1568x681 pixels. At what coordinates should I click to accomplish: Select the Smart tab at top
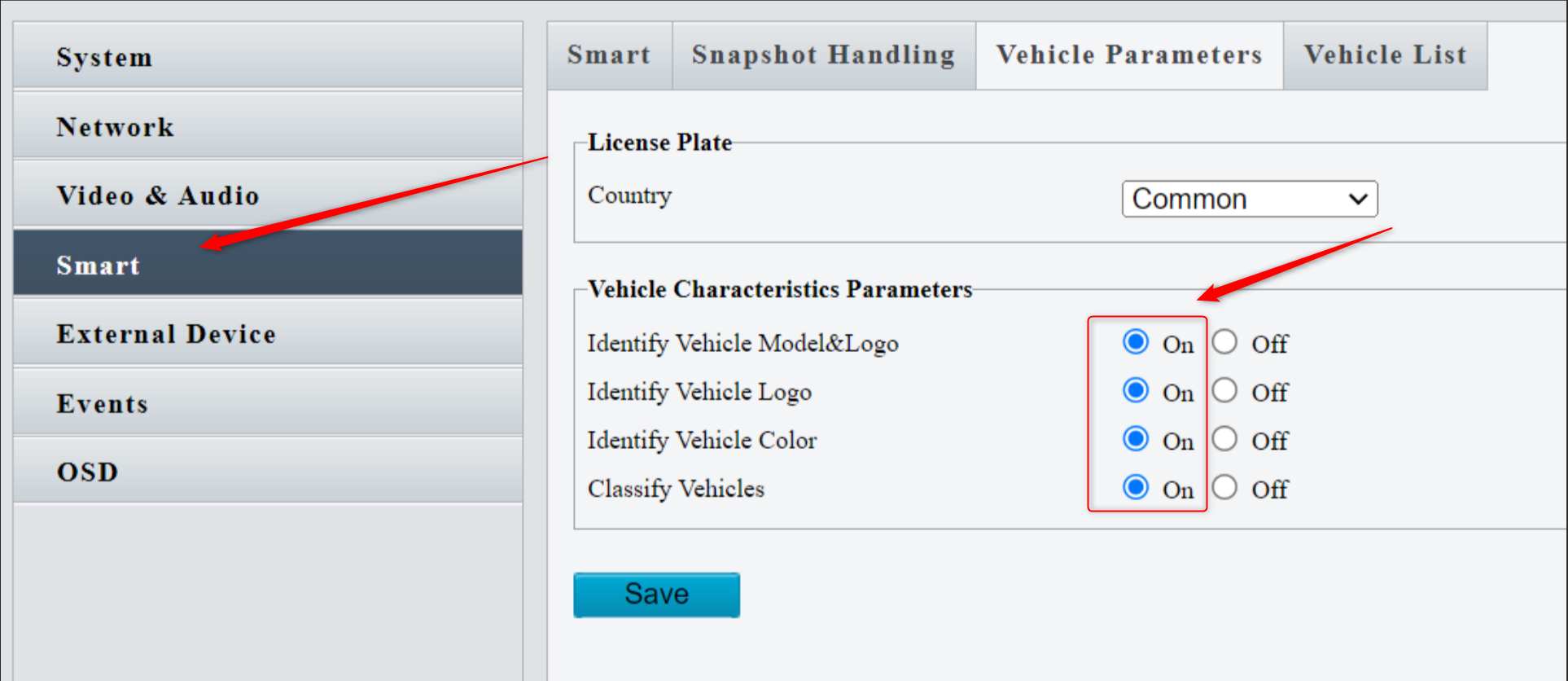click(x=609, y=55)
